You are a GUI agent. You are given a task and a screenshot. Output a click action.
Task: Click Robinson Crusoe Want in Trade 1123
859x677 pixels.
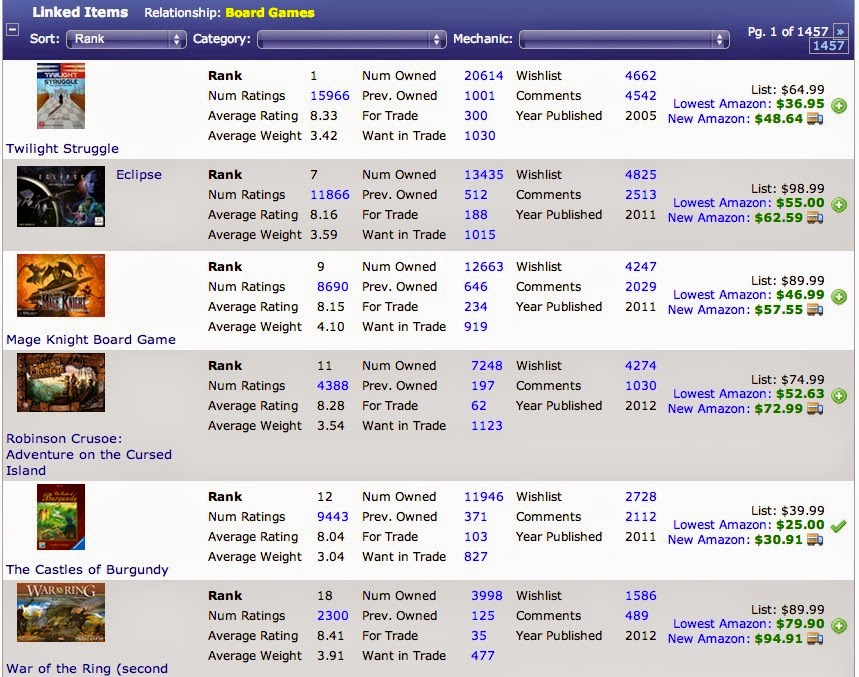[487, 426]
